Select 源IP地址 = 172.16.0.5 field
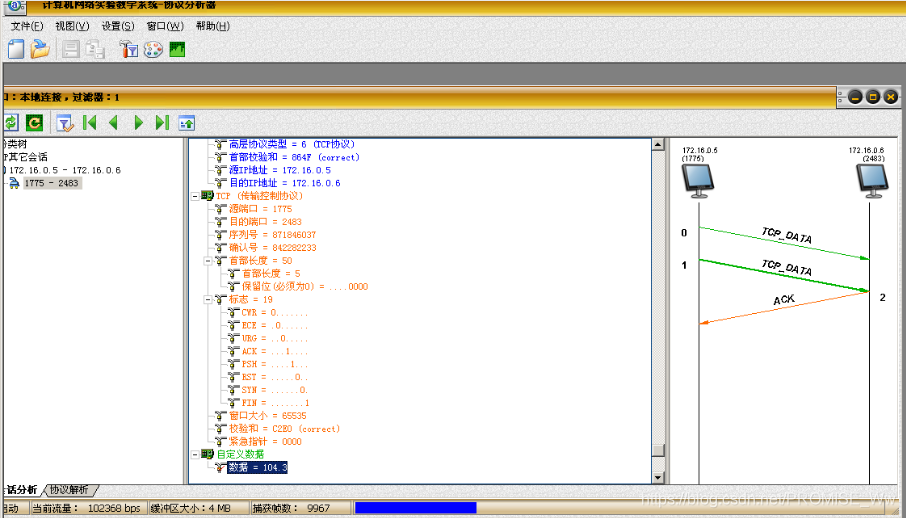The width and height of the screenshot is (906, 518). (x=280, y=170)
